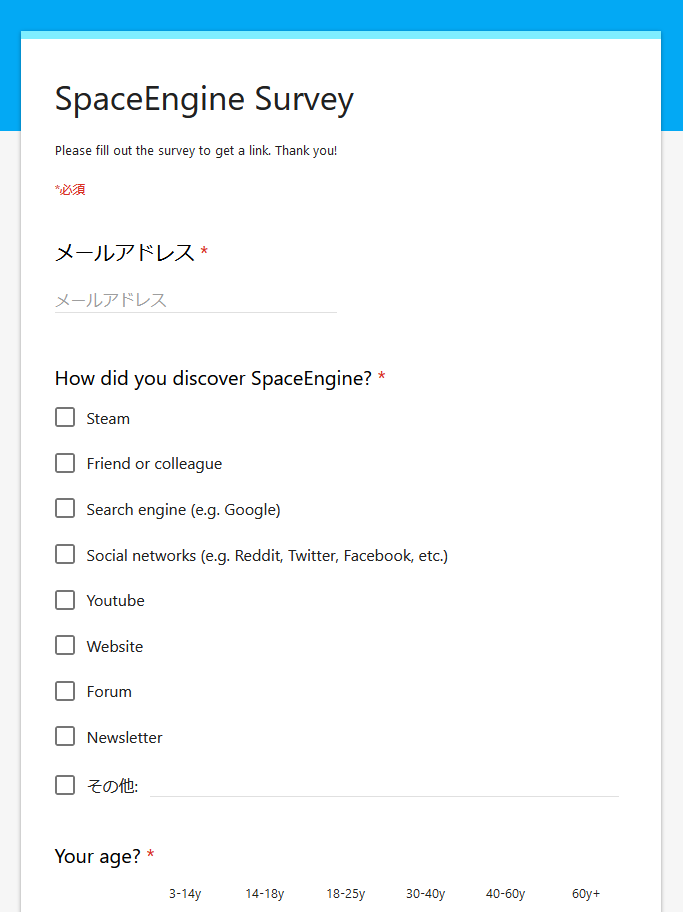This screenshot has height=912, width=683.
Task: Focus the その他 free-text input line
Action: point(384,786)
